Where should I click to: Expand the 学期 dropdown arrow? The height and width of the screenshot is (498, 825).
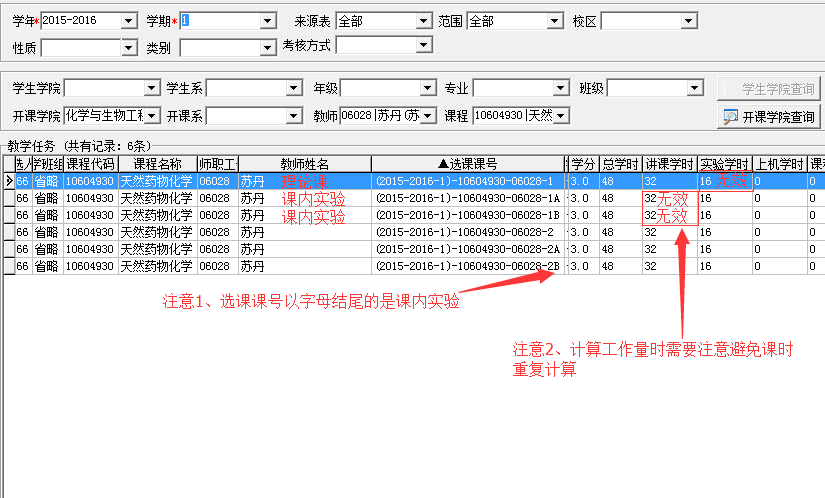click(267, 21)
